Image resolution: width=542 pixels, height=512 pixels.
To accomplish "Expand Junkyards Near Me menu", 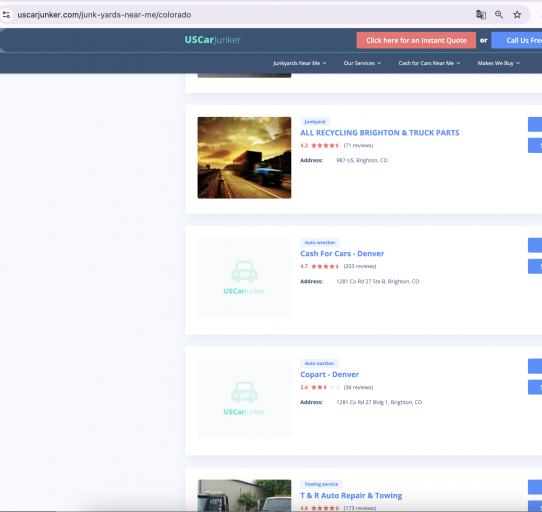I will pyautogui.click(x=300, y=63).
